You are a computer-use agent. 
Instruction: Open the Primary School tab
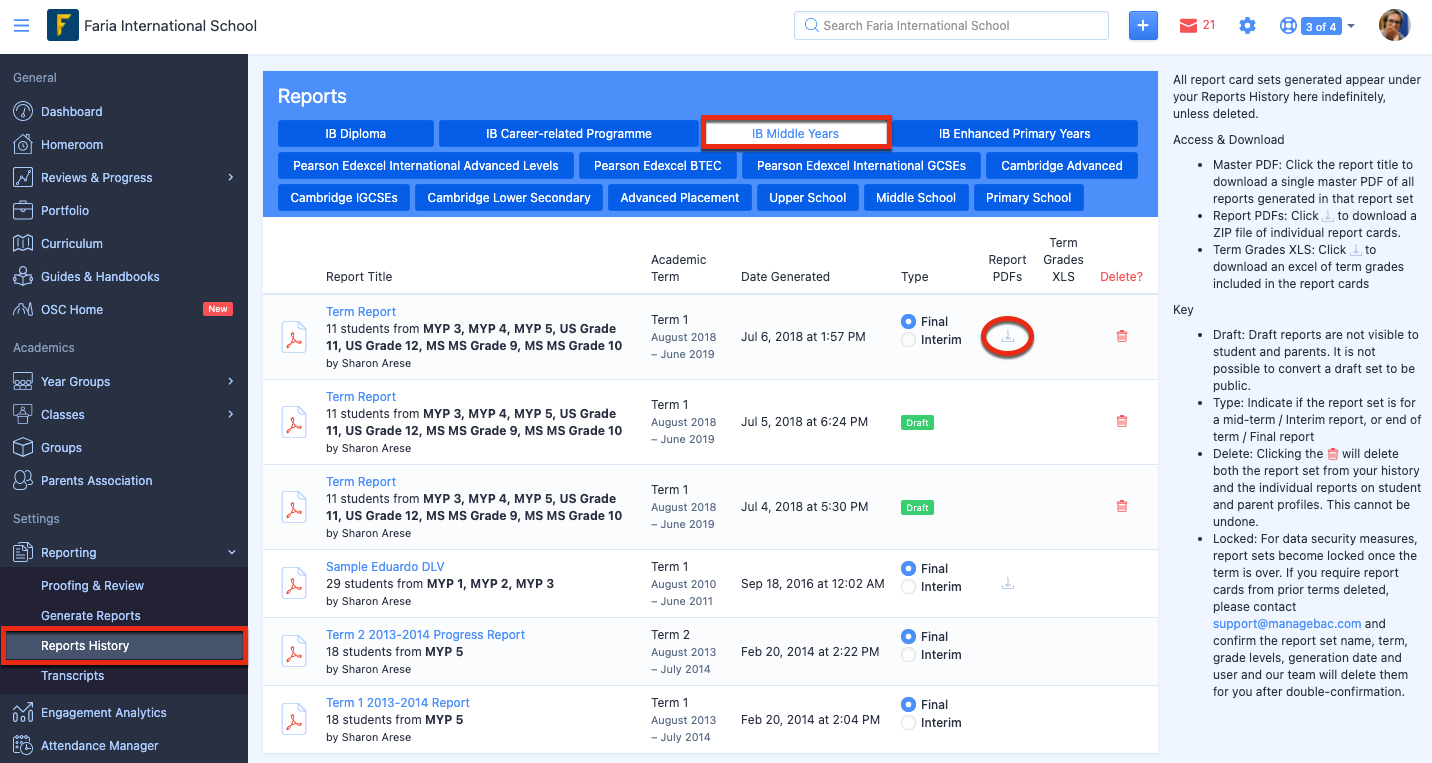click(x=1028, y=197)
